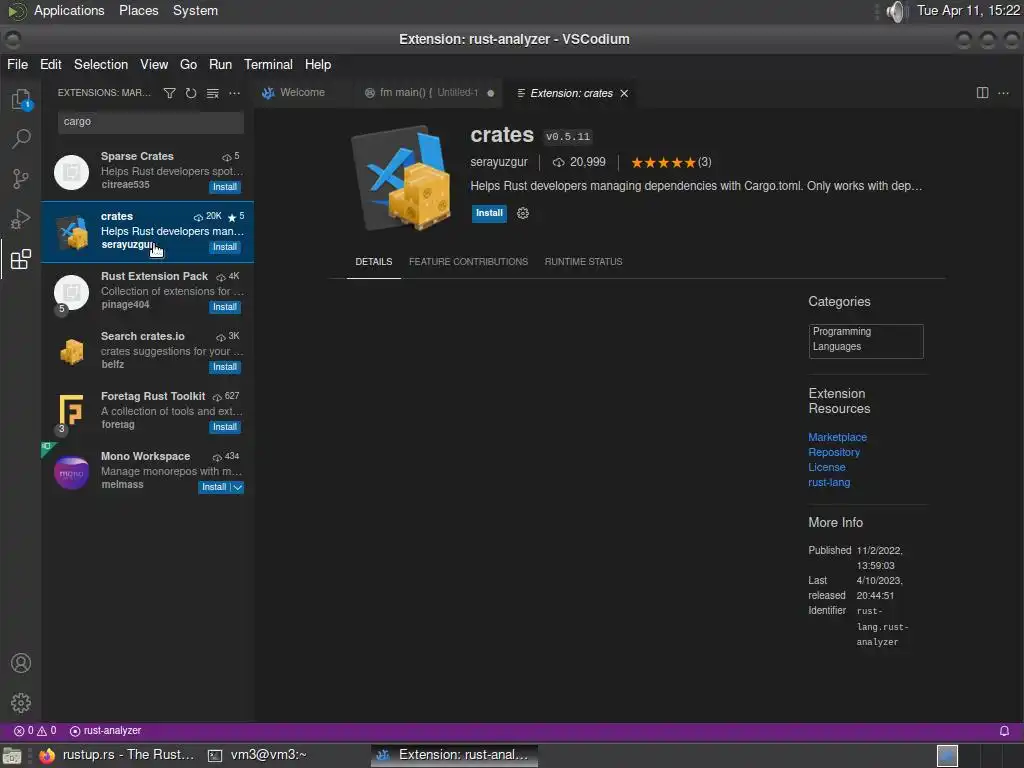Open the Accounts menu icon
Image resolution: width=1024 pixels, height=768 pixels.
click(21, 663)
